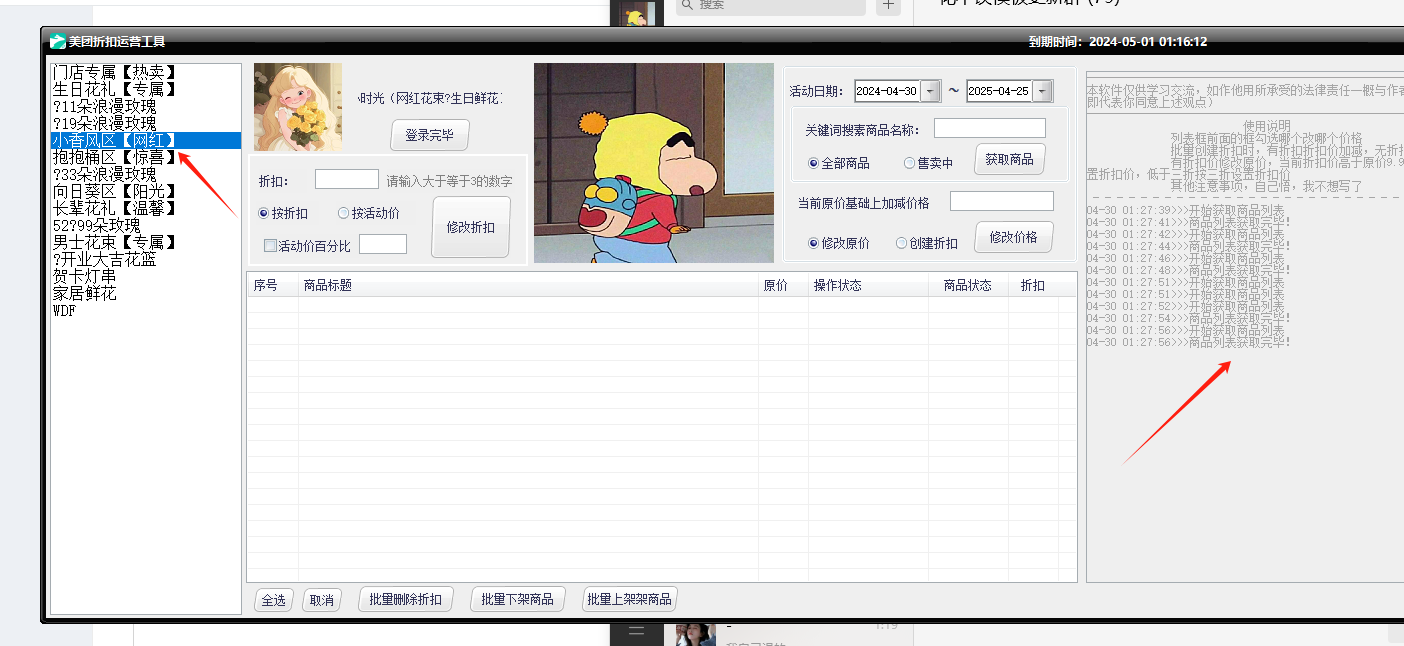Select category 家居鲜花

coord(146,293)
